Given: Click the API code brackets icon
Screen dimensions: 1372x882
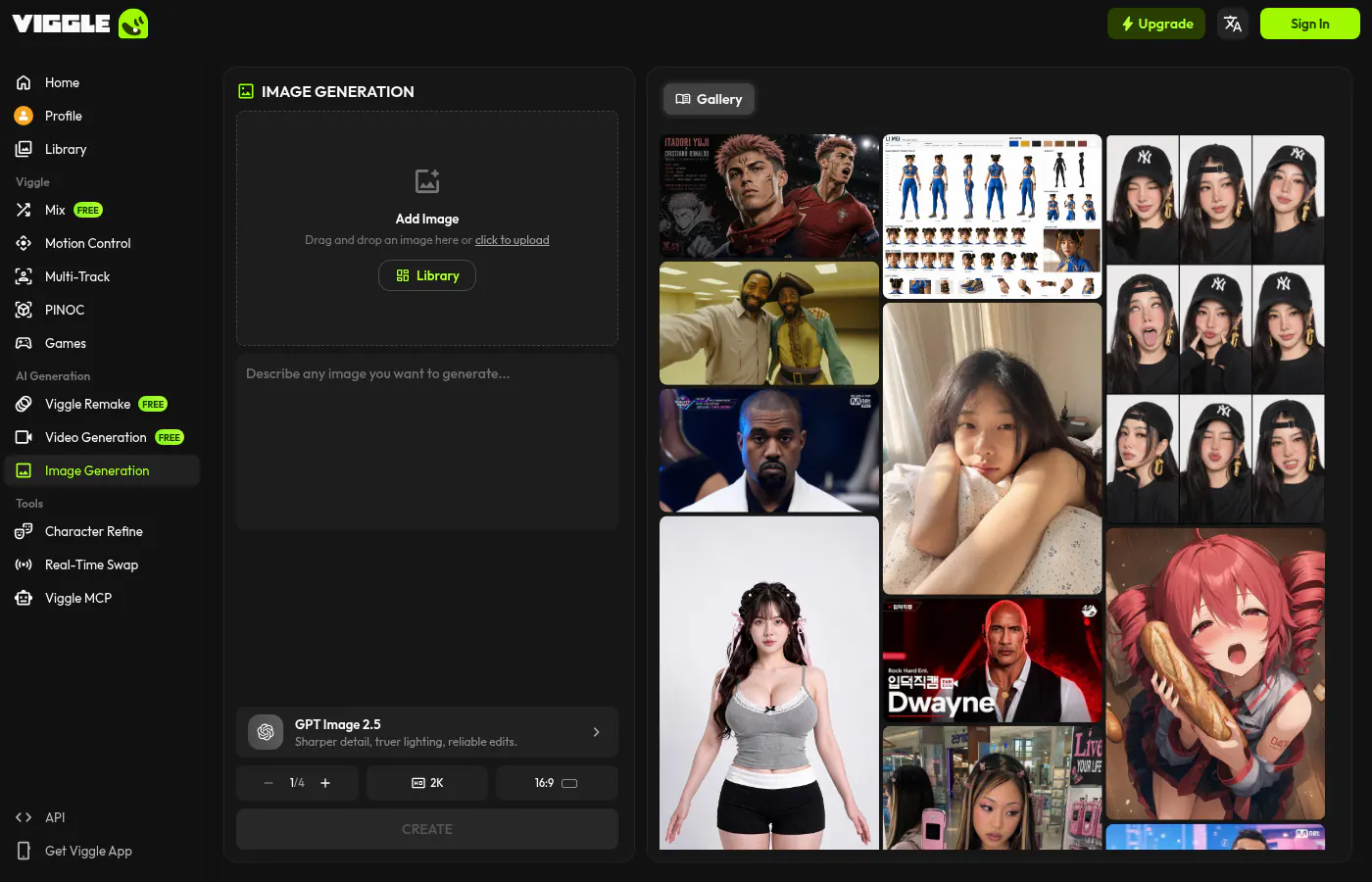Looking at the screenshot, I should click(x=24, y=817).
